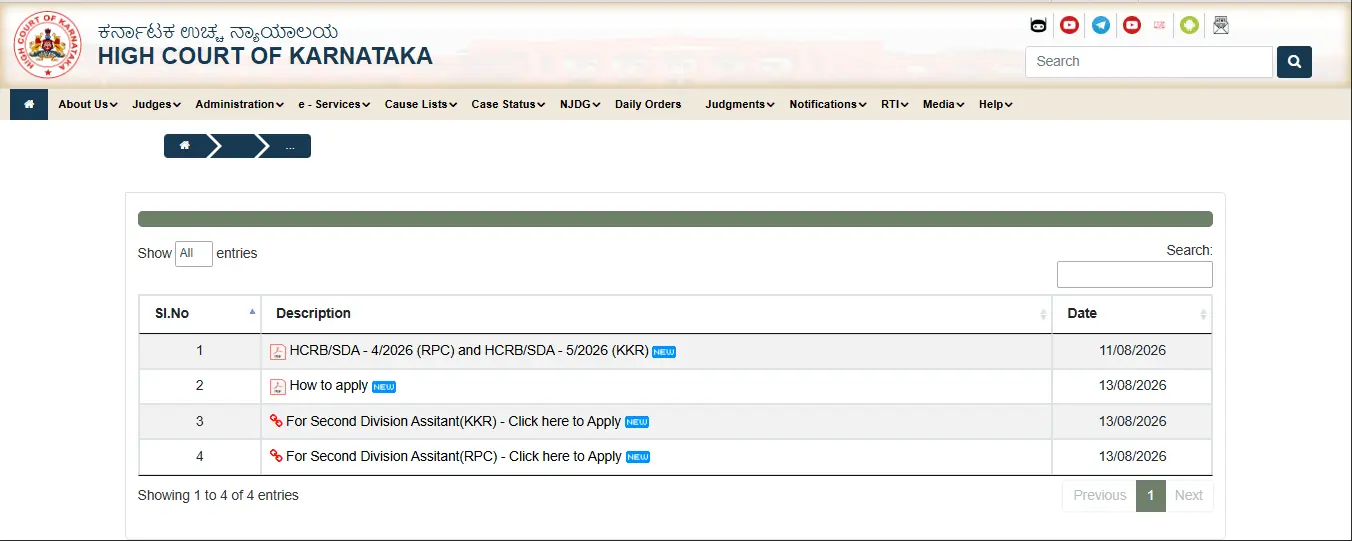Click the Next pagination button

pyautogui.click(x=1189, y=496)
